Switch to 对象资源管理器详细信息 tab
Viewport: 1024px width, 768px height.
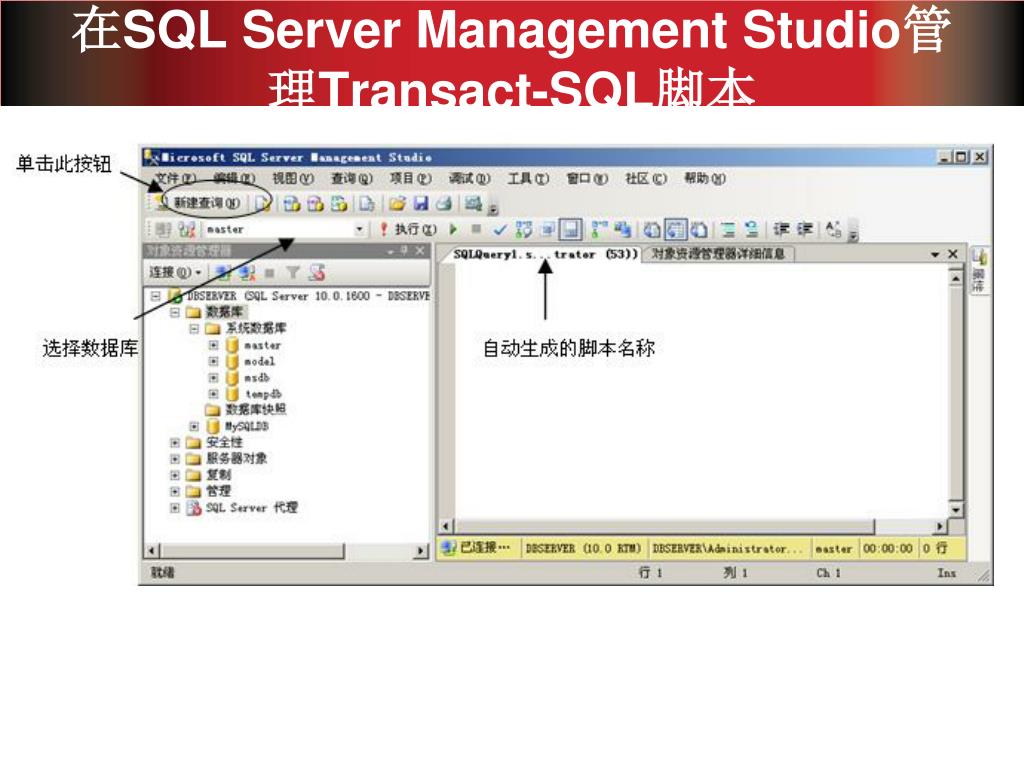tap(718, 253)
